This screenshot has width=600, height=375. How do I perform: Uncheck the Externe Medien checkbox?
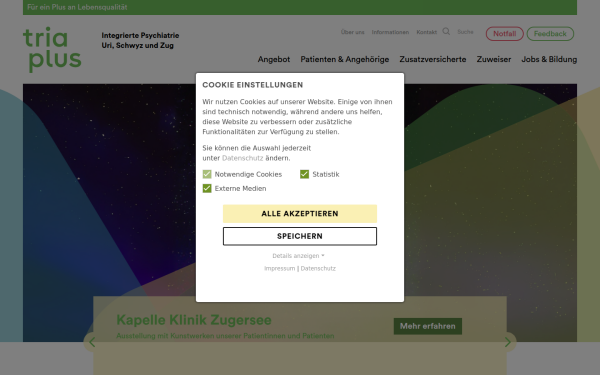coord(207,188)
